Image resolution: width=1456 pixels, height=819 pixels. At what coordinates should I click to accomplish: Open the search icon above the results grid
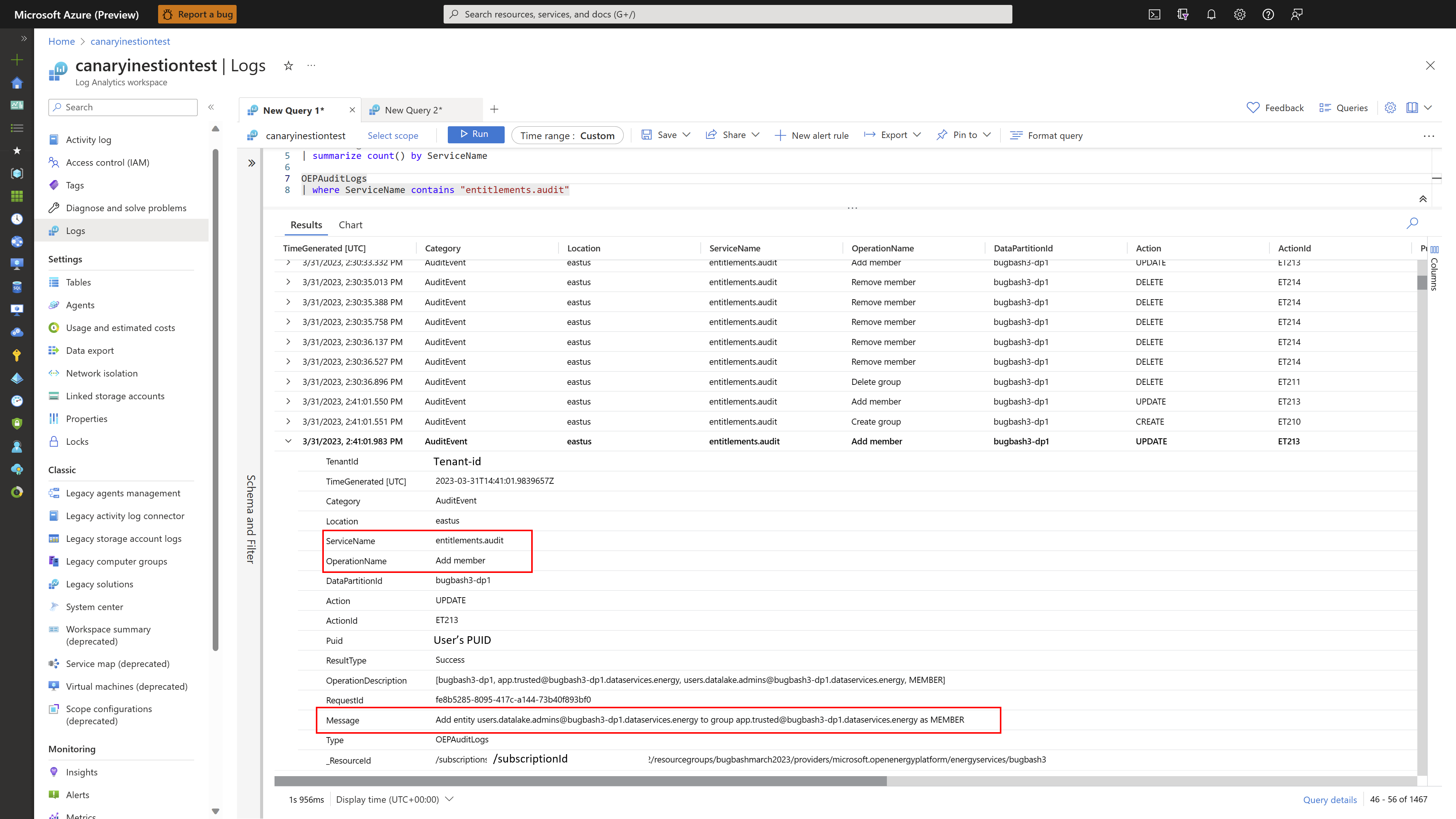pyautogui.click(x=1412, y=223)
